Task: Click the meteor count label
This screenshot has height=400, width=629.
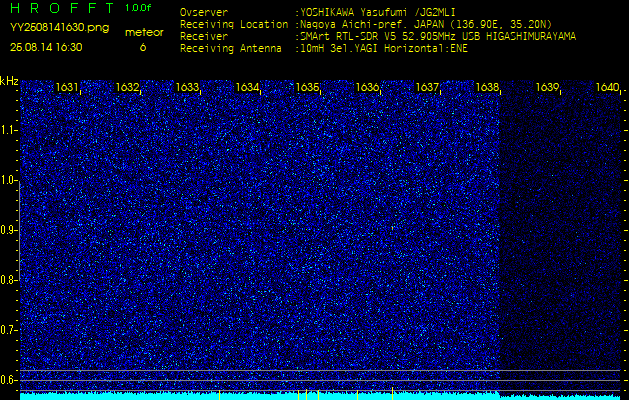Action: 144,33
